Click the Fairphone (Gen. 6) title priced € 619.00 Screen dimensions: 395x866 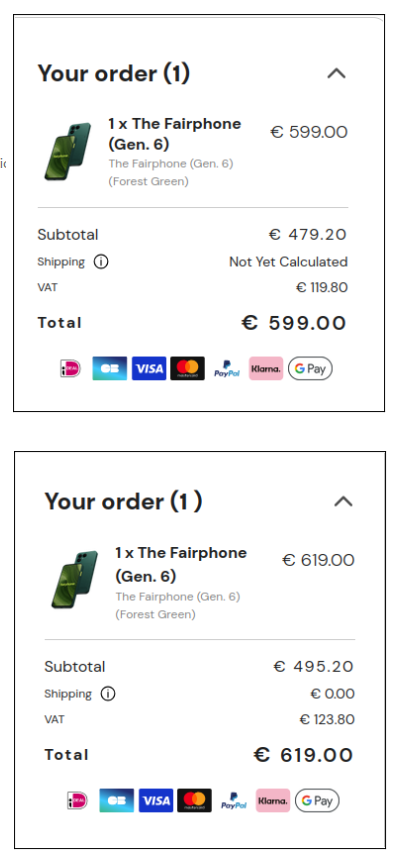pyautogui.click(x=181, y=564)
